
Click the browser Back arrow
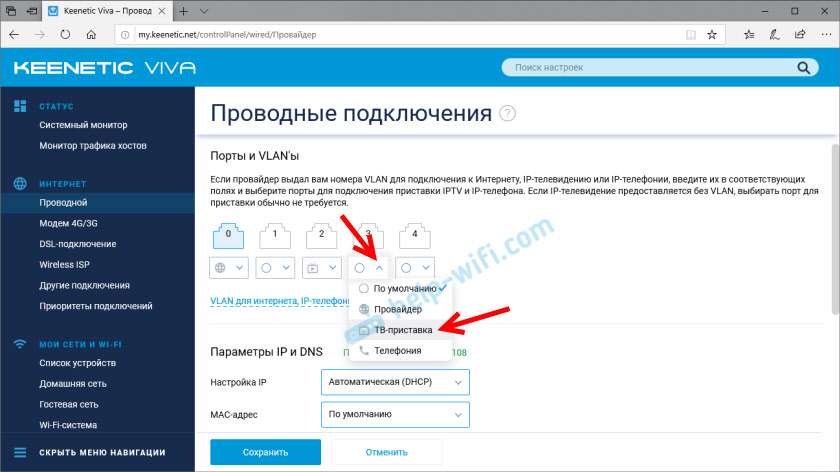pos(14,35)
